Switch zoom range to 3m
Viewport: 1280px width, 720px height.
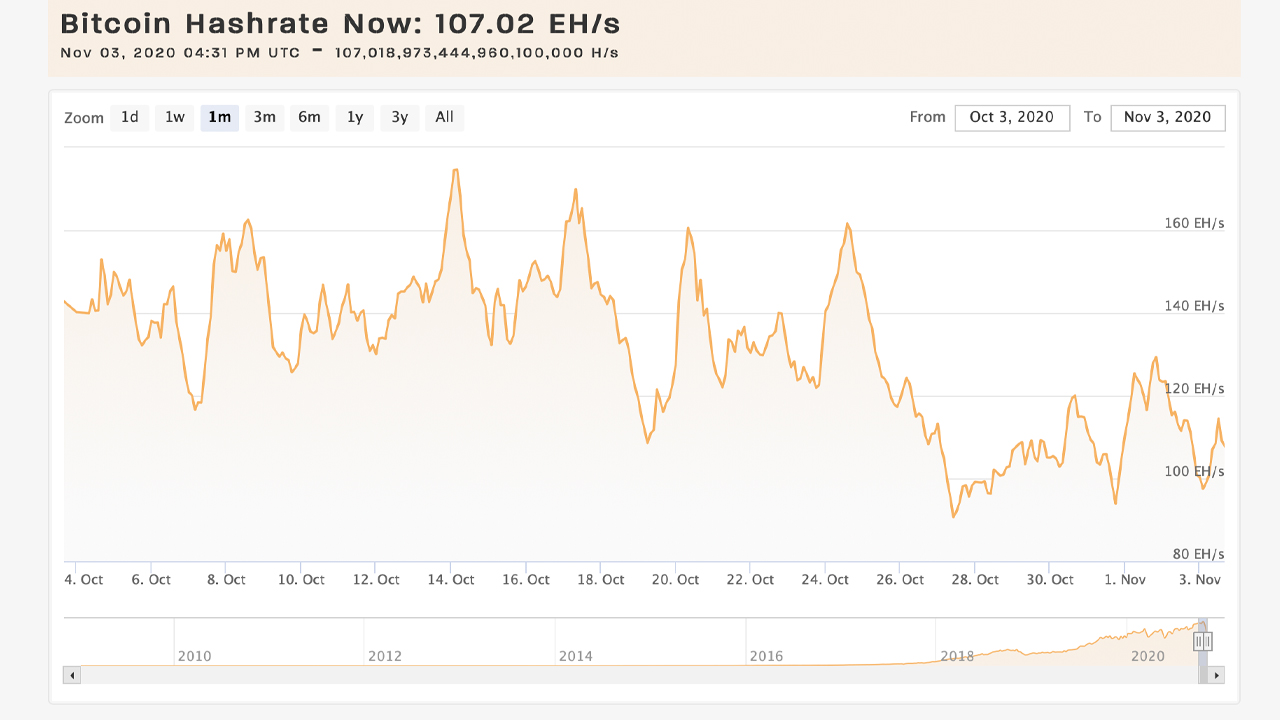point(265,117)
